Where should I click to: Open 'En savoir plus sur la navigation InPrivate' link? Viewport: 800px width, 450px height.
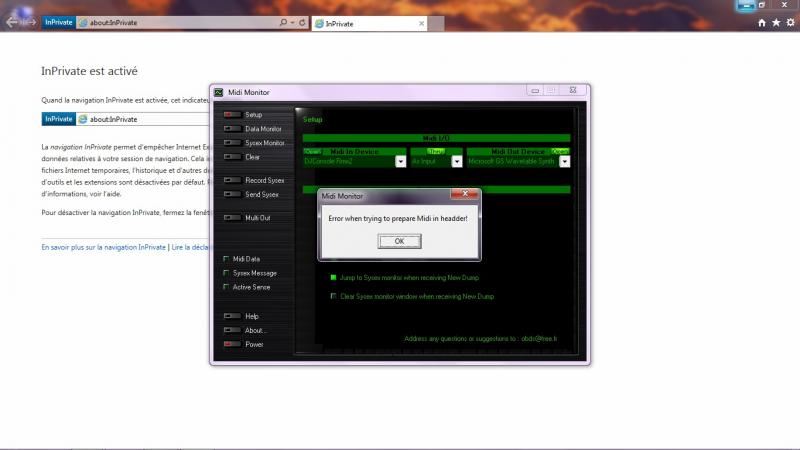point(103,246)
